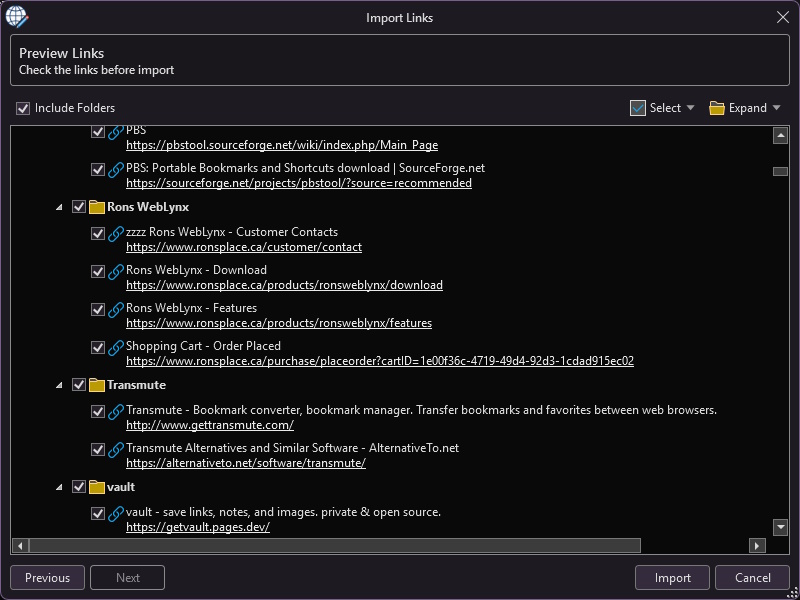Open the sourceforge.net/projects/pbstool link

[298, 183]
